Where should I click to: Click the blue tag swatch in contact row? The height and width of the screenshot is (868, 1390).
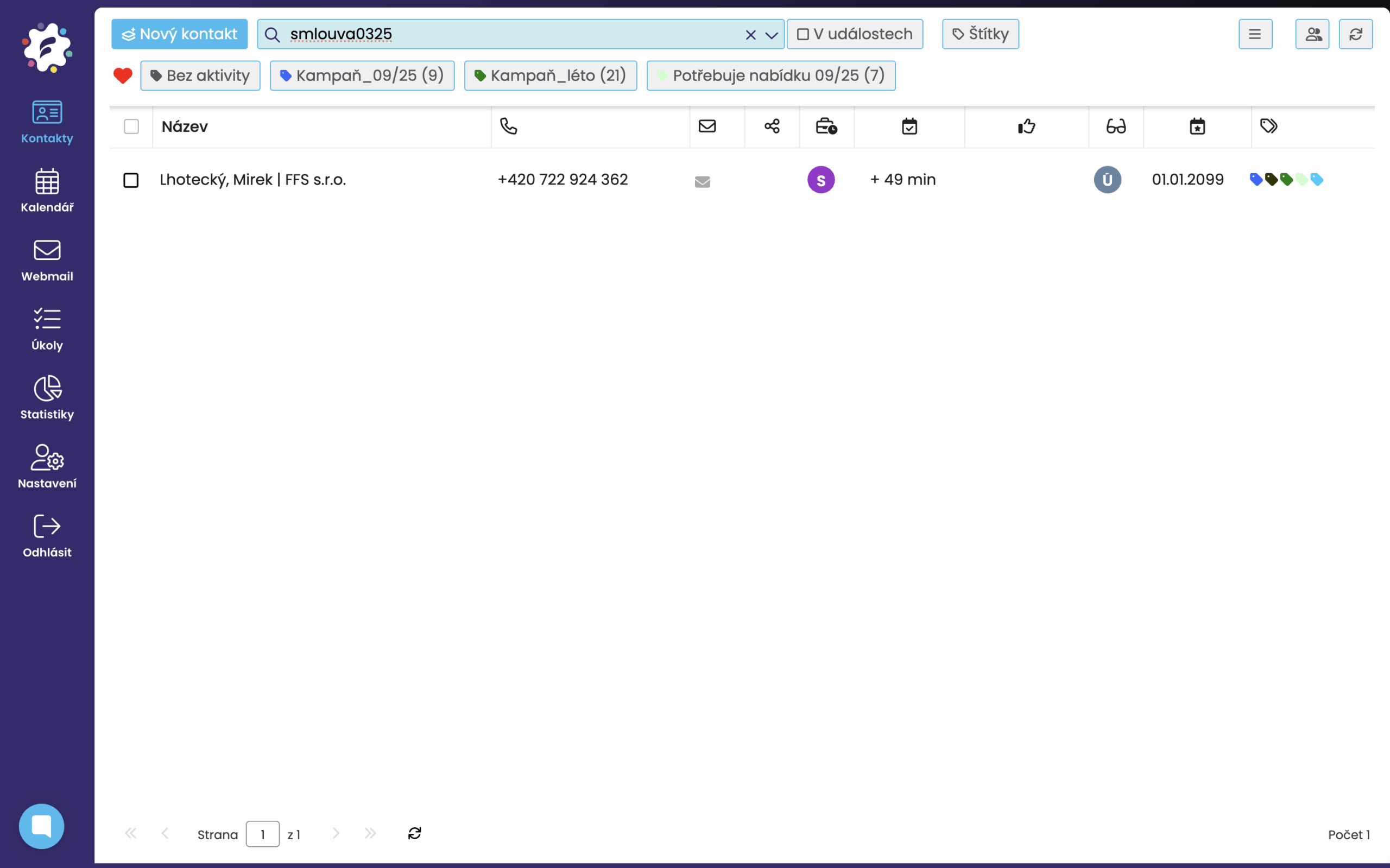pyautogui.click(x=1255, y=180)
